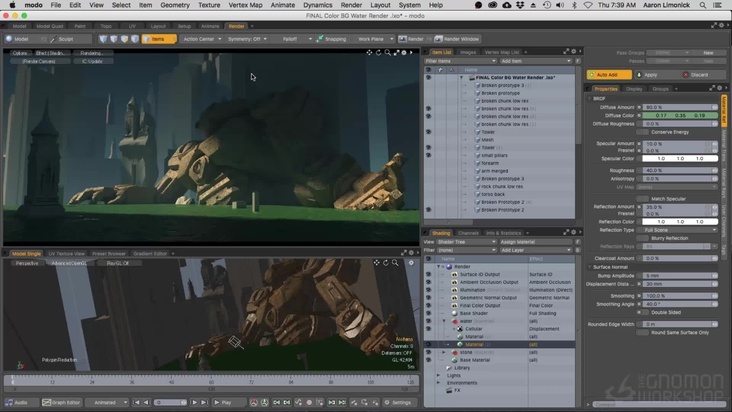Click the Assign Material button
The image size is (732, 412).
pos(535,242)
